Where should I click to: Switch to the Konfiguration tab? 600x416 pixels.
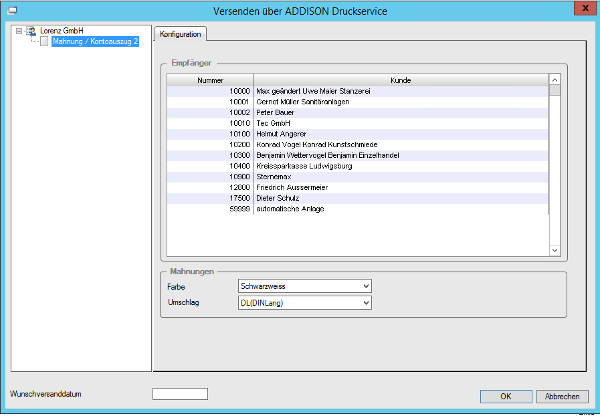point(180,34)
